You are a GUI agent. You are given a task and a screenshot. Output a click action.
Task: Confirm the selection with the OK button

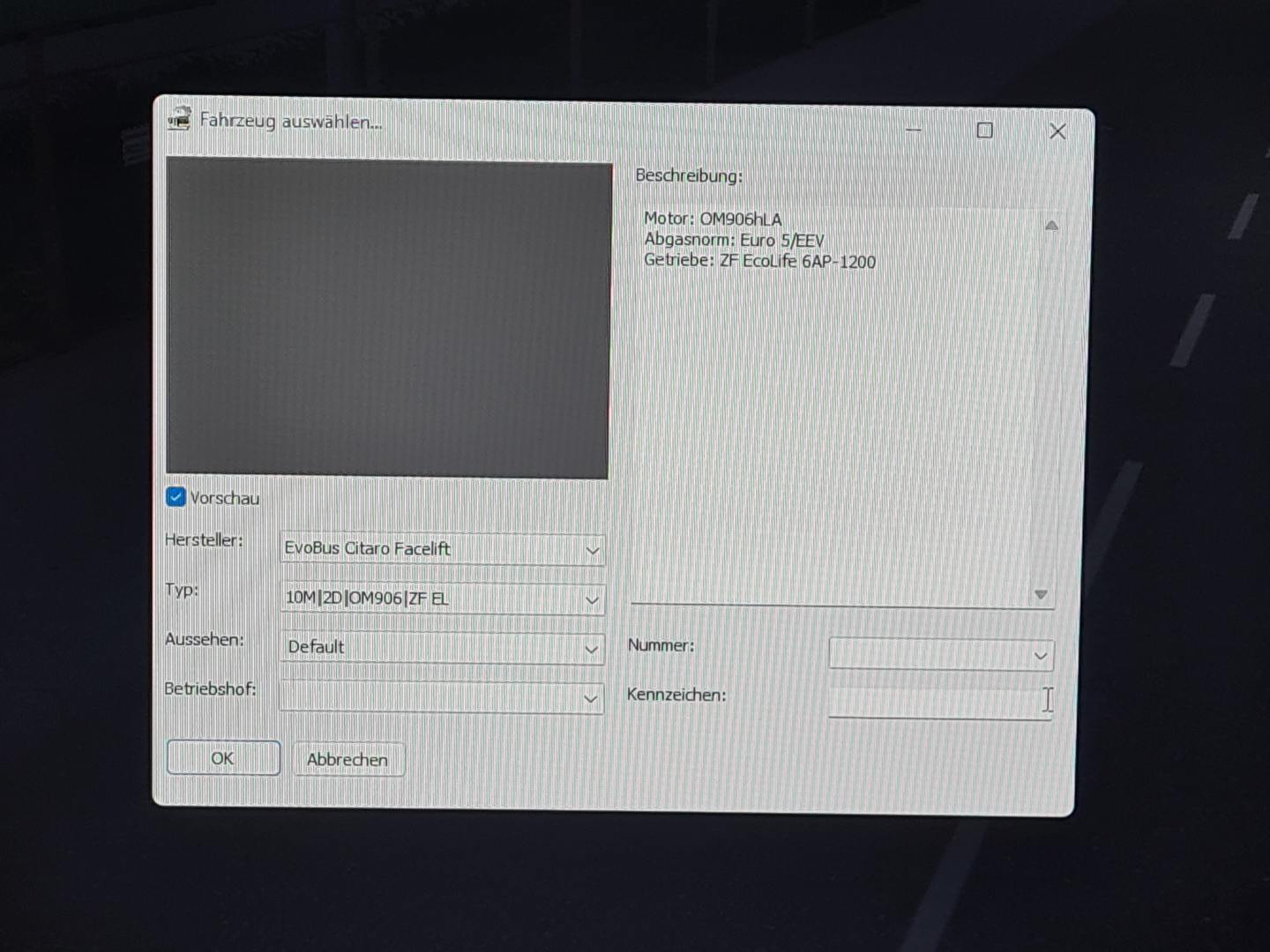223,758
